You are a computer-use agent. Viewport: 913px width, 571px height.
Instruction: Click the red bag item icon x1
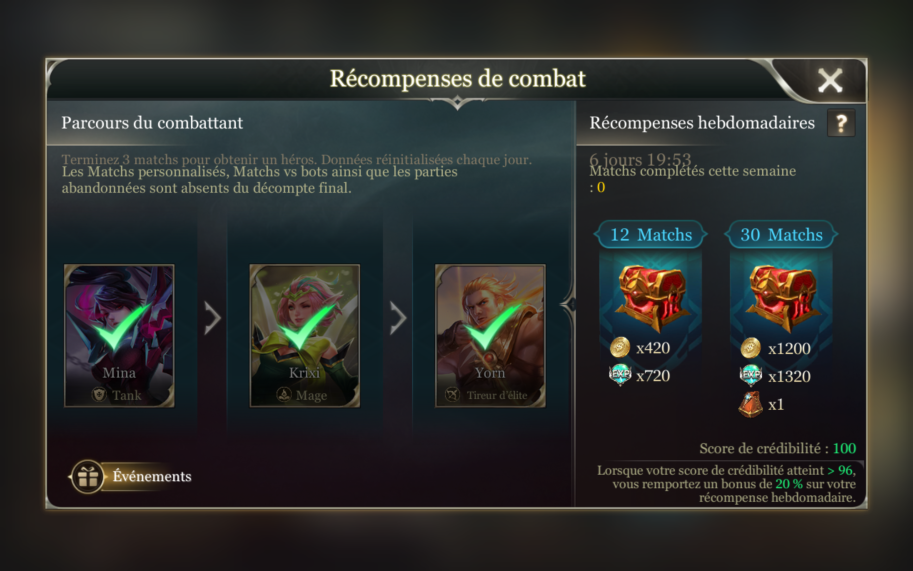pos(751,404)
